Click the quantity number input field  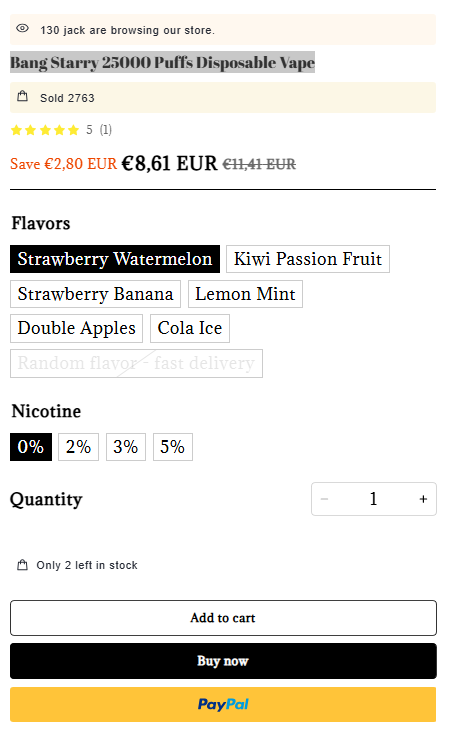374,499
